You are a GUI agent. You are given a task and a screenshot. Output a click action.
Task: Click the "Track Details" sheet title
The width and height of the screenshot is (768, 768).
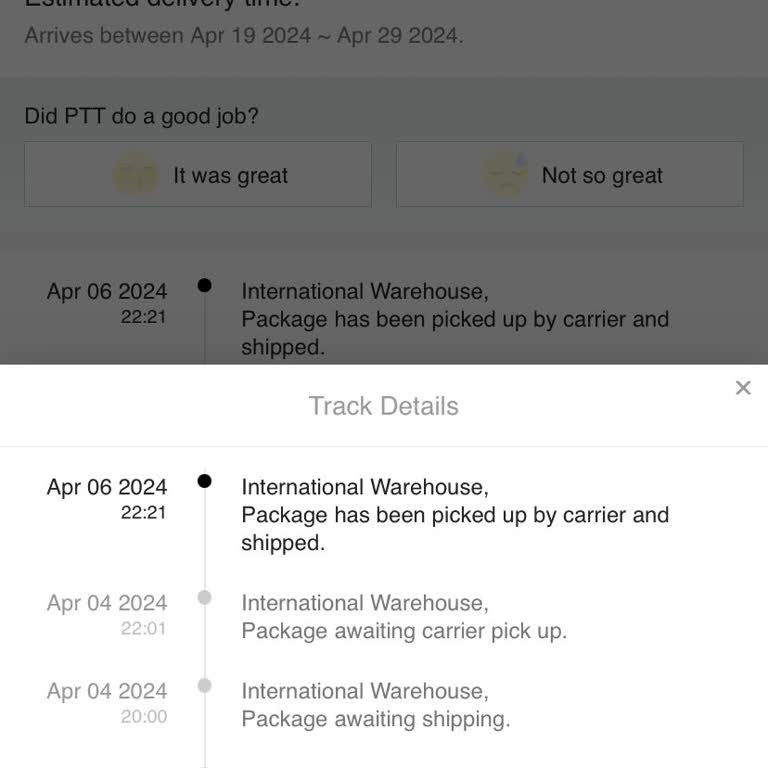pyautogui.click(x=384, y=406)
